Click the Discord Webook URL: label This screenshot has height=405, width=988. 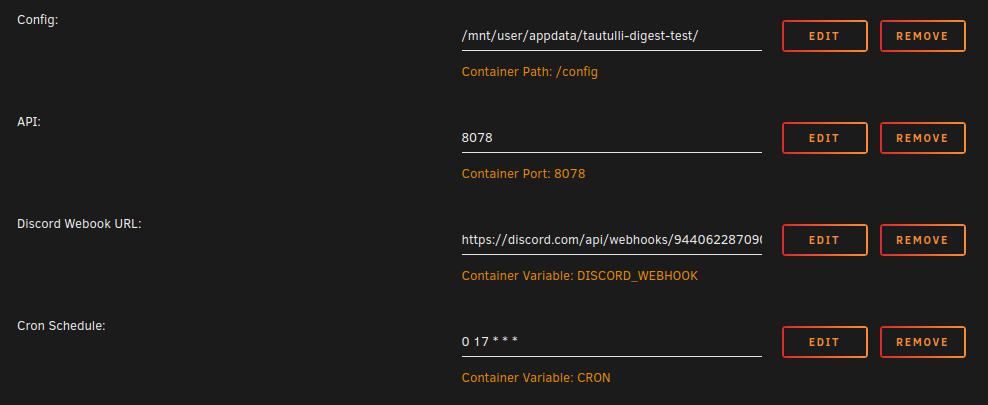pyautogui.click(x=79, y=224)
